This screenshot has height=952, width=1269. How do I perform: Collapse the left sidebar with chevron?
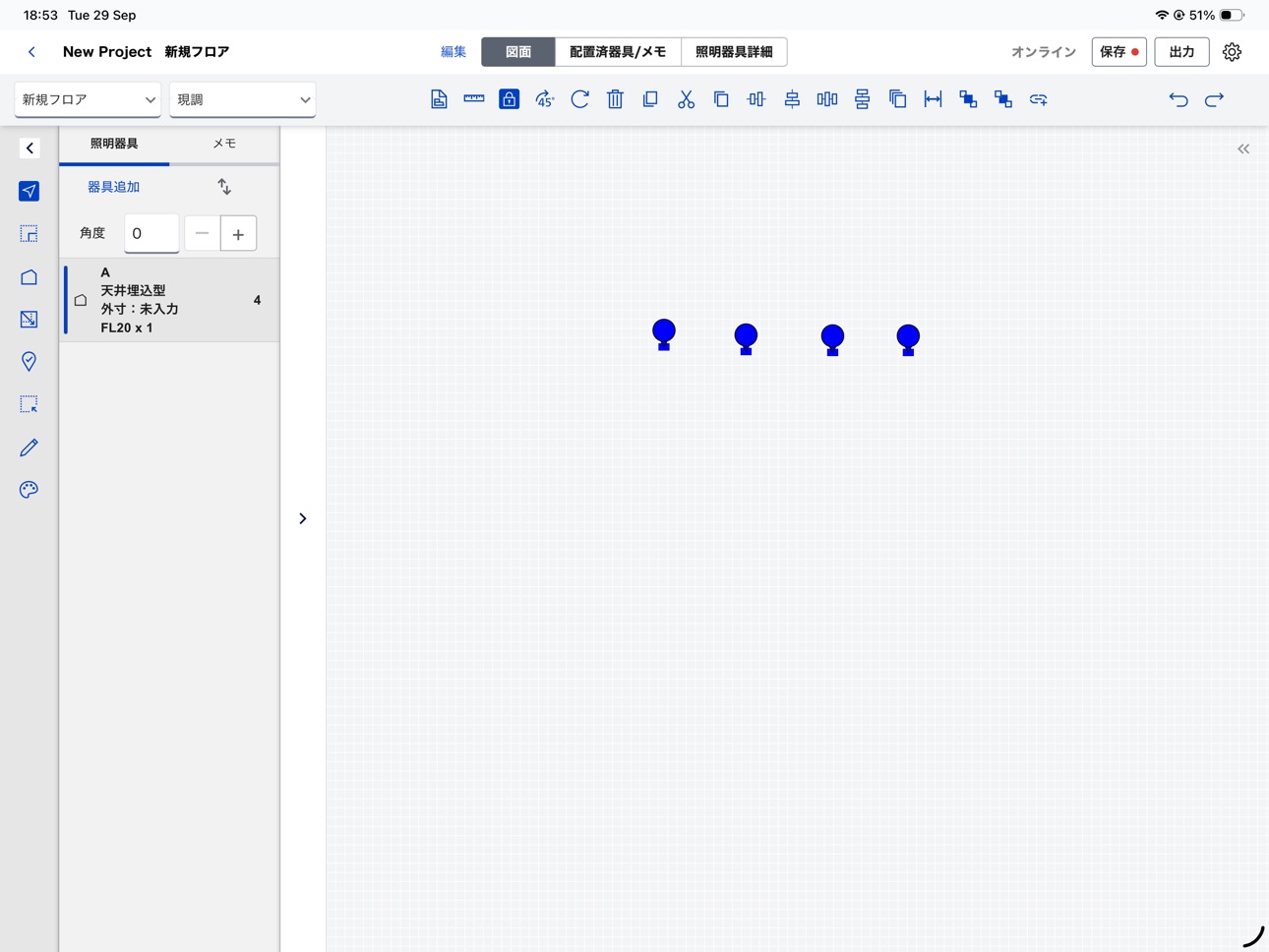click(x=30, y=149)
